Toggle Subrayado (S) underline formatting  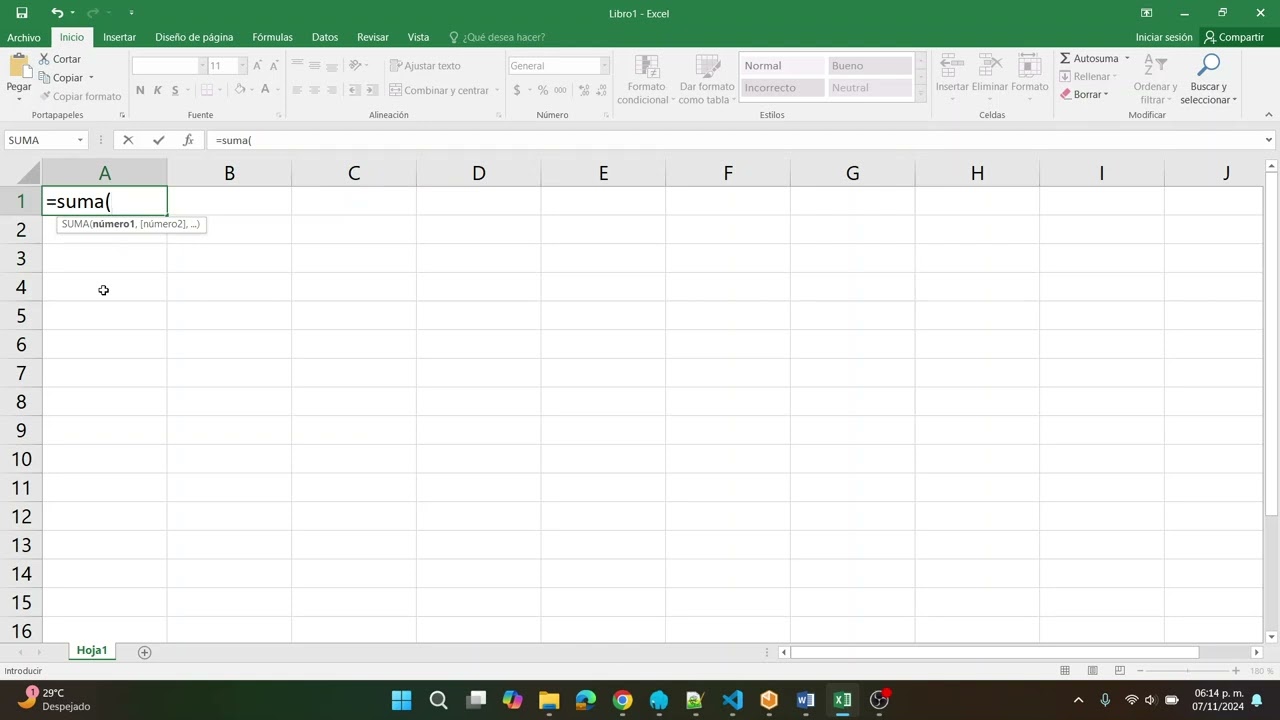point(175,90)
